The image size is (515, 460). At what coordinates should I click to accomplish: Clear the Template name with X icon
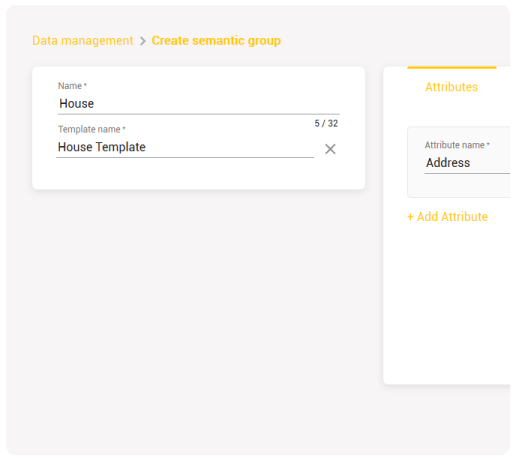tap(330, 149)
